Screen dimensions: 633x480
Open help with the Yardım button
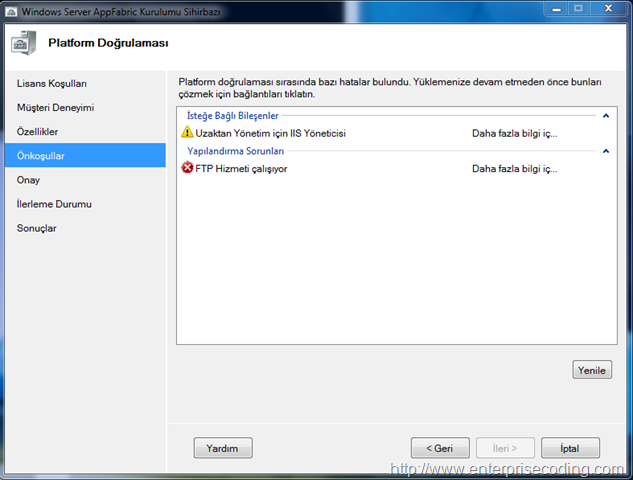(223, 448)
